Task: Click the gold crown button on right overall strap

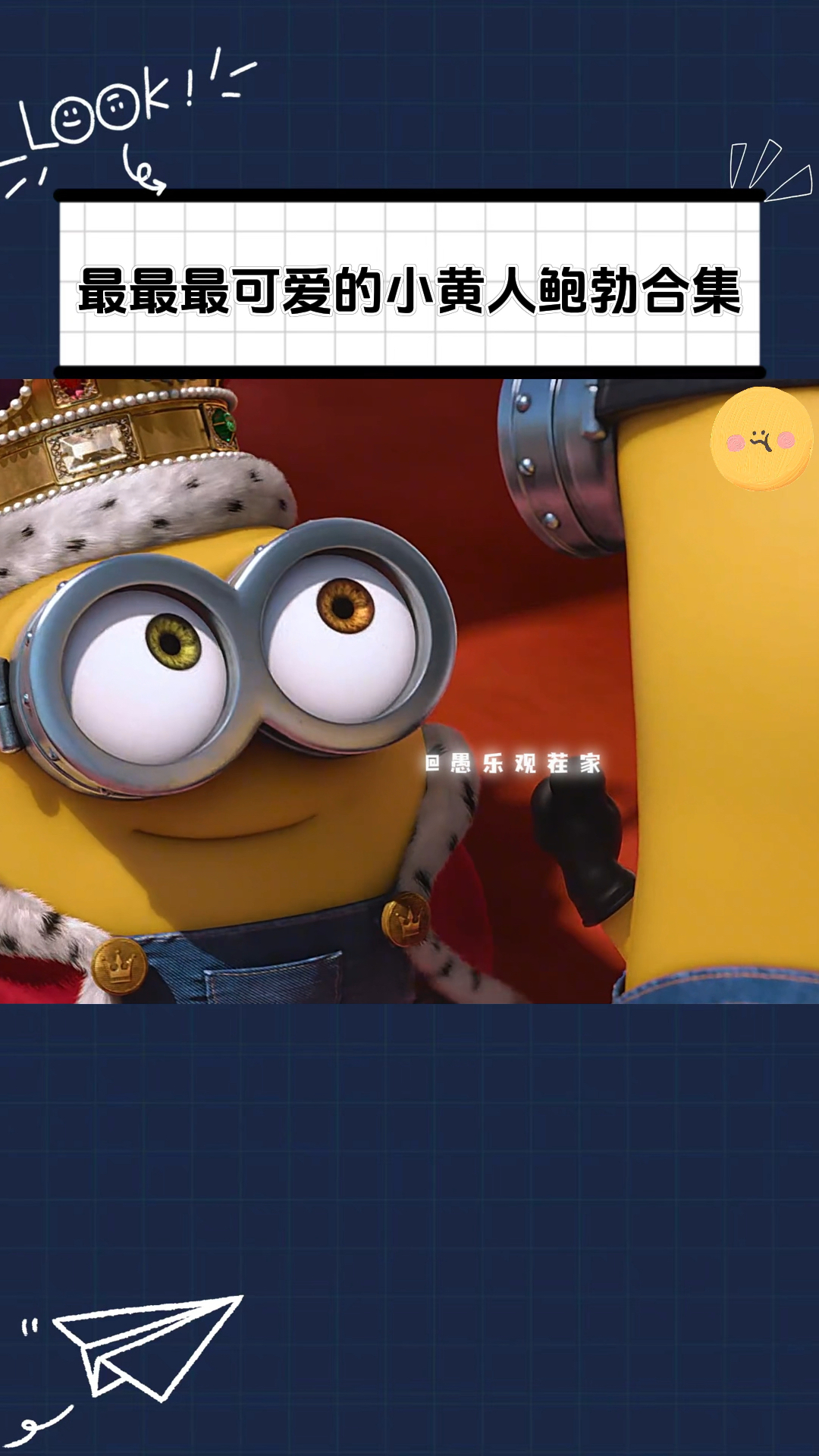Action: pyautogui.click(x=406, y=918)
